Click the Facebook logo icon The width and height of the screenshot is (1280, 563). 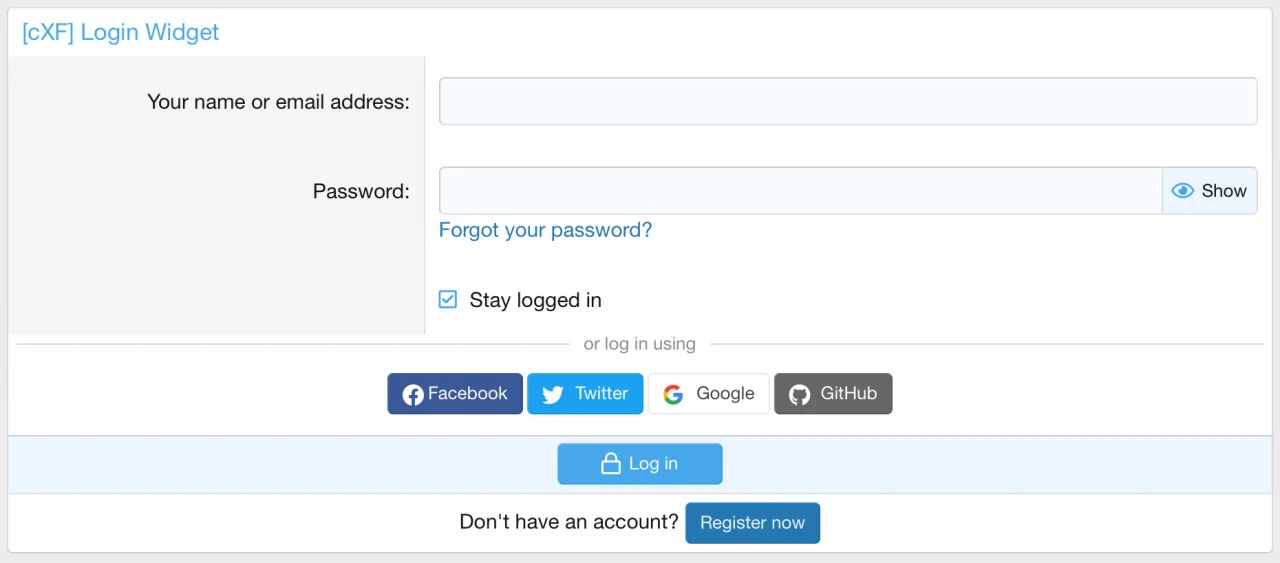click(412, 395)
